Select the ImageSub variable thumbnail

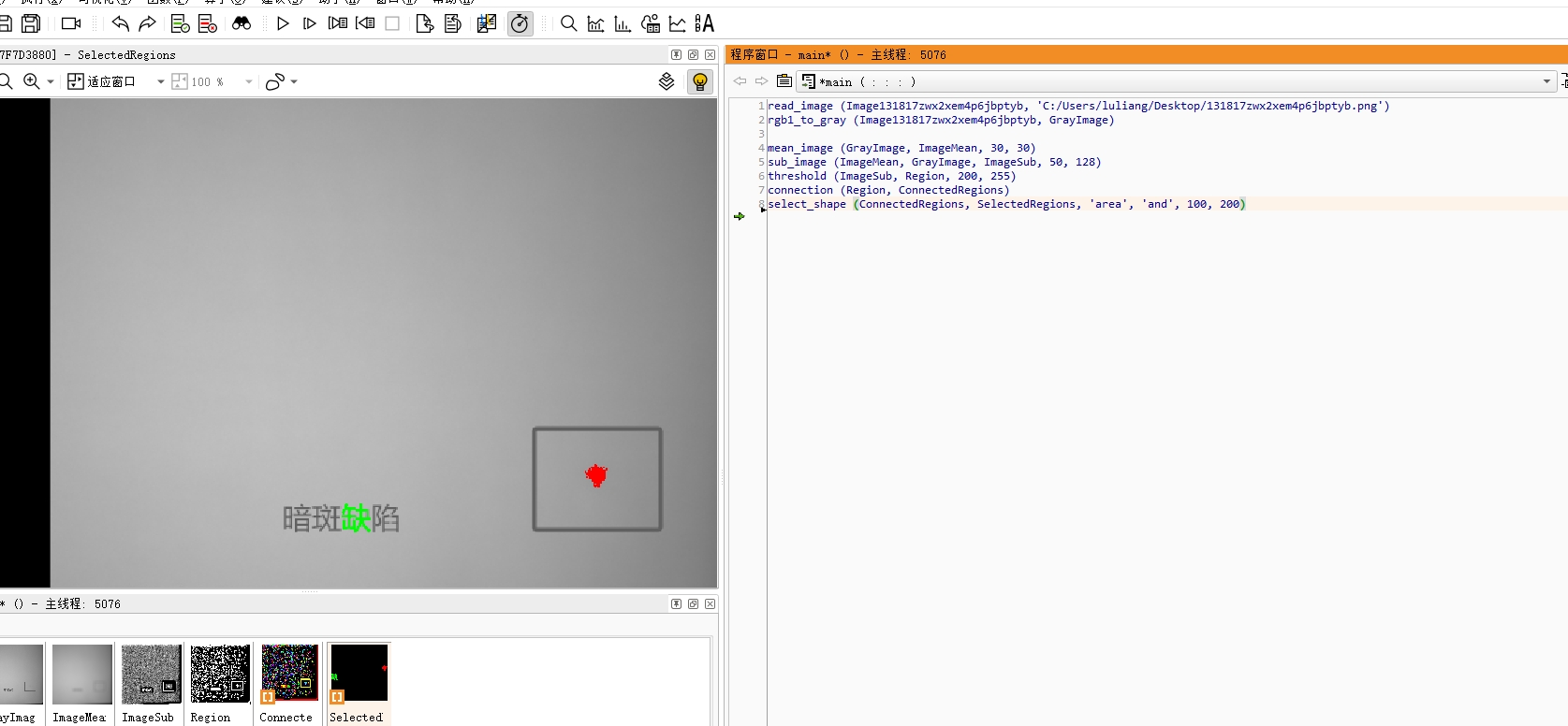click(x=151, y=684)
